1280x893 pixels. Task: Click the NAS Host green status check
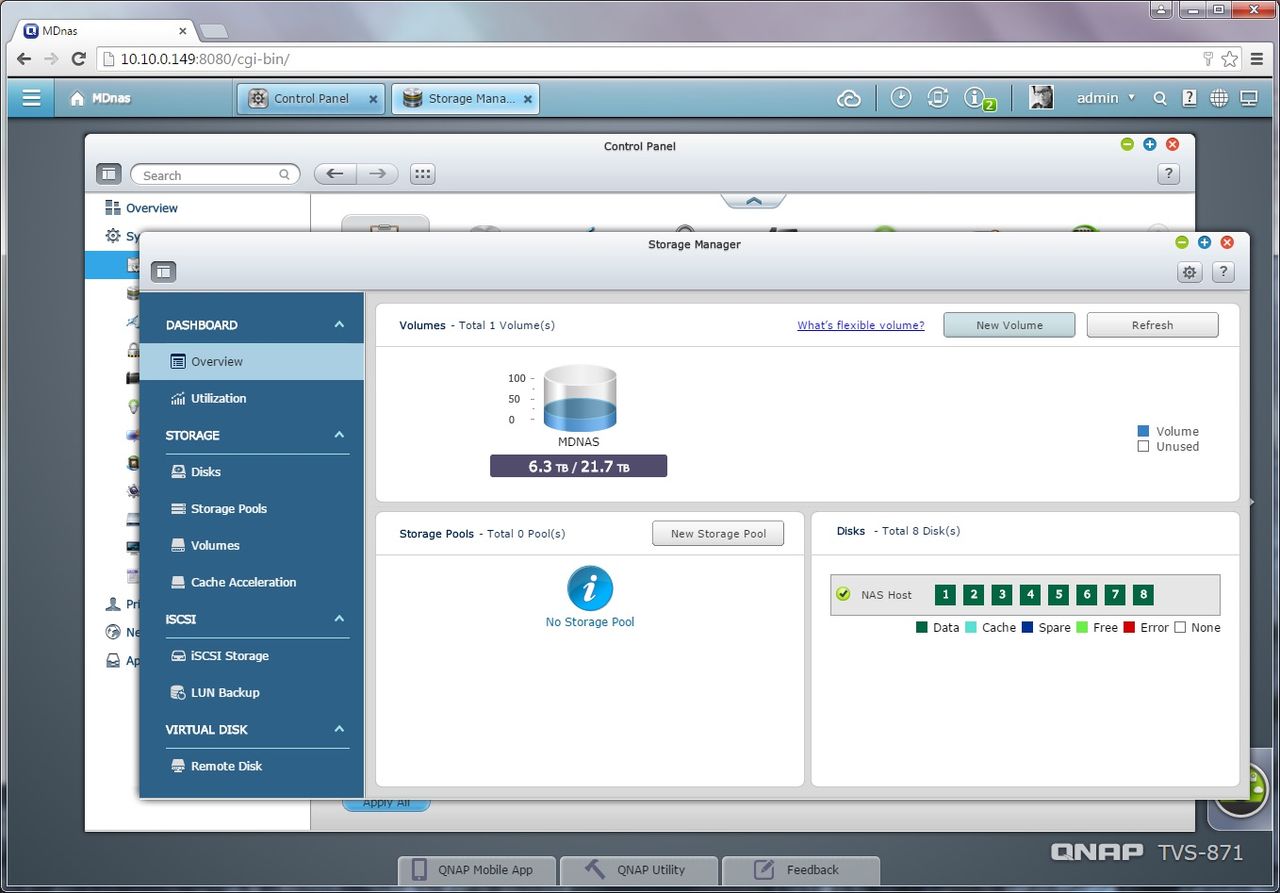[843, 594]
